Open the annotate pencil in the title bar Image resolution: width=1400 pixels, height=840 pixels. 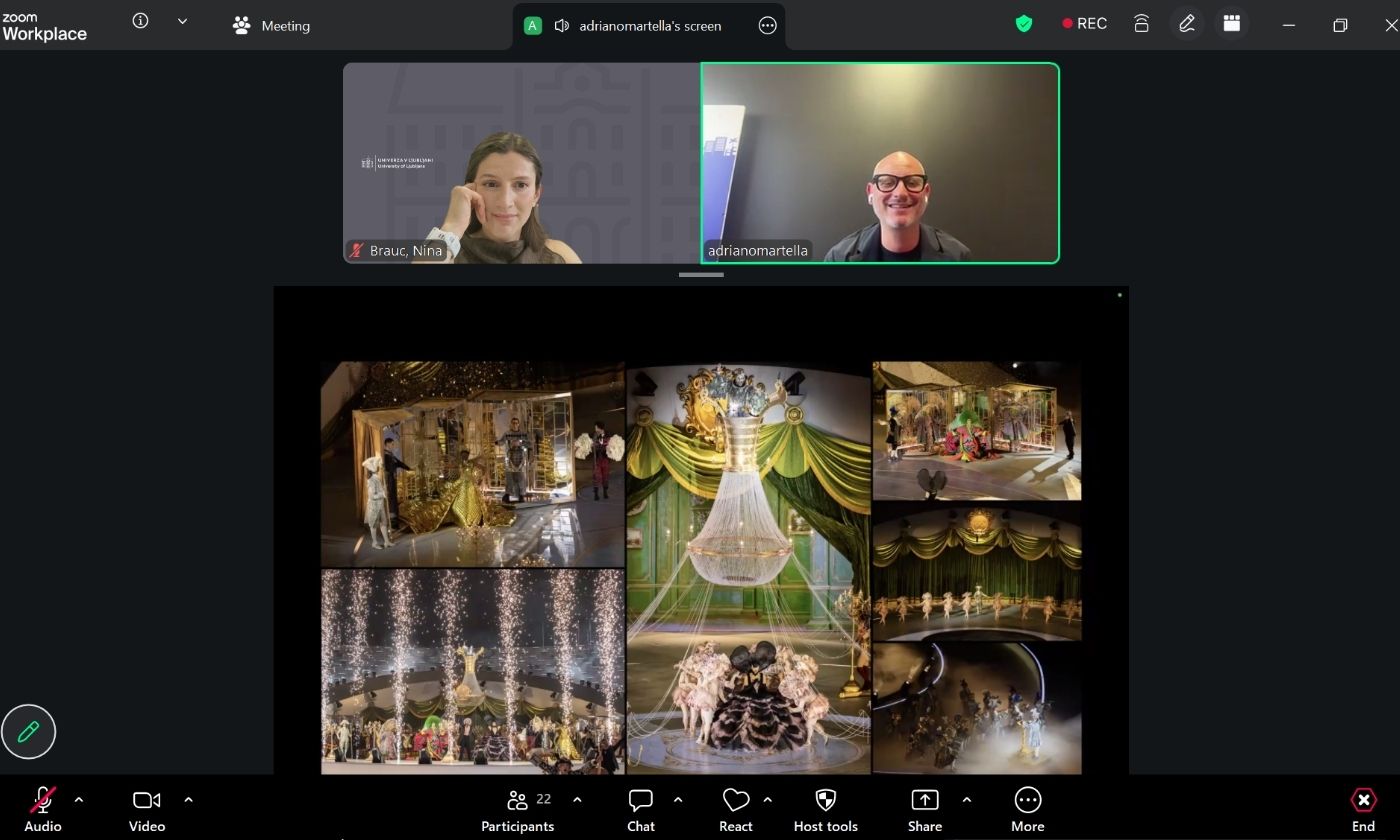(x=1187, y=23)
